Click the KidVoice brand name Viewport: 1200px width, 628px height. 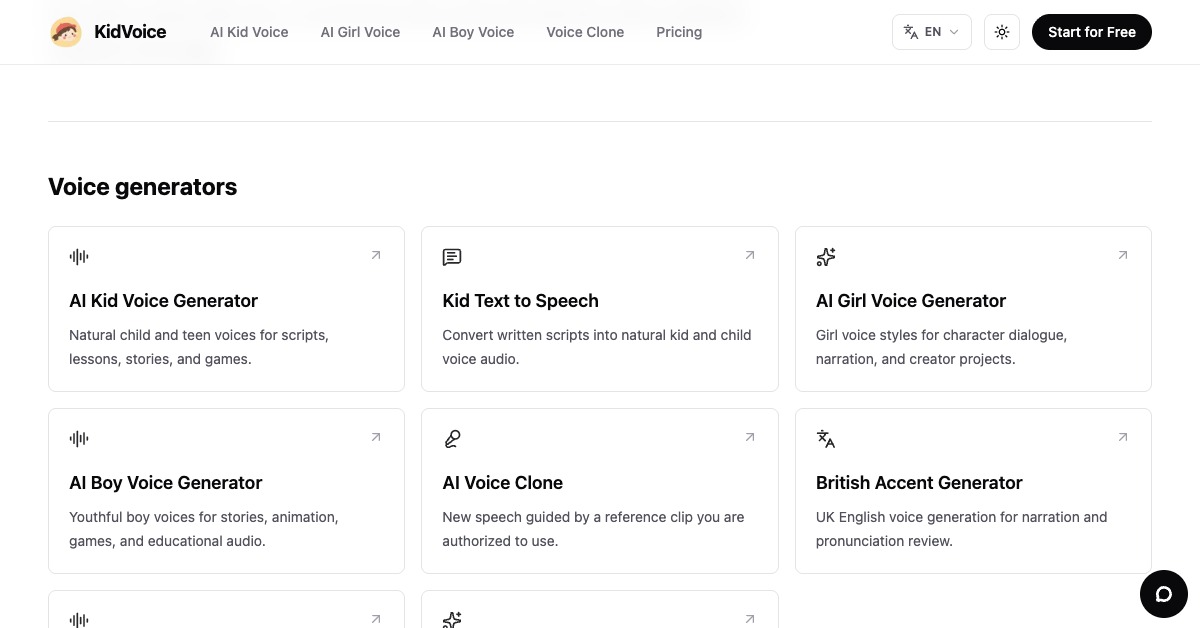pos(130,32)
